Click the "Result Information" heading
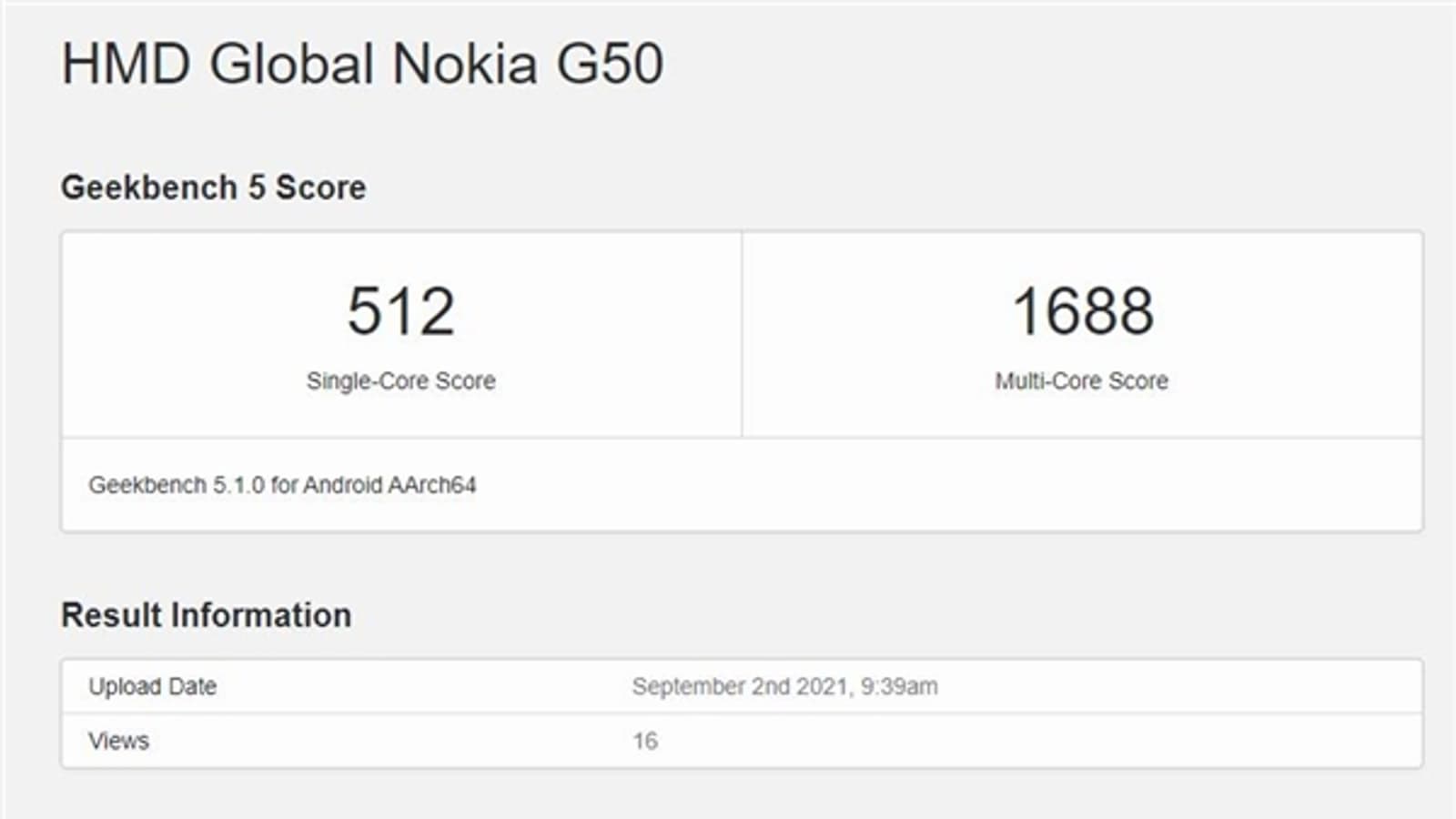The width and height of the screenshot is (1456, 819). (x=206, y=615)
